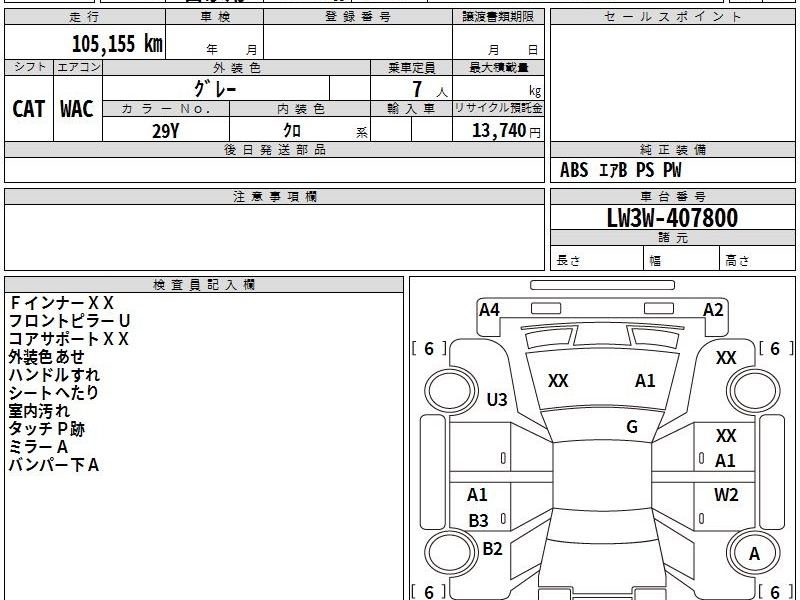Click the リサイクル預託金 header
The width and height of the screenshot is (800, 600).
[498, 108]
